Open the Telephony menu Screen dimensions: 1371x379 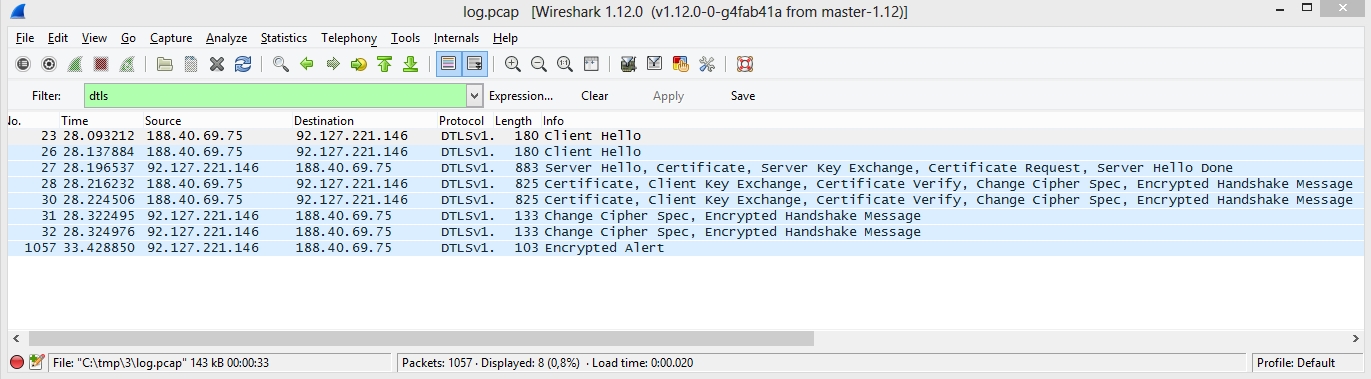click(349, 38)
